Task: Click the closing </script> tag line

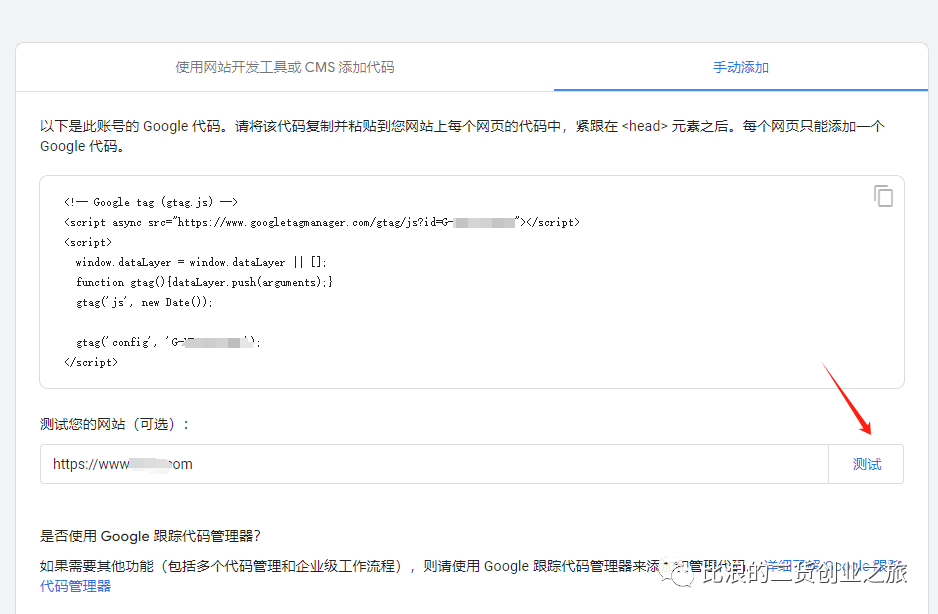Action: pyautogui.click(x=91, y=362)
